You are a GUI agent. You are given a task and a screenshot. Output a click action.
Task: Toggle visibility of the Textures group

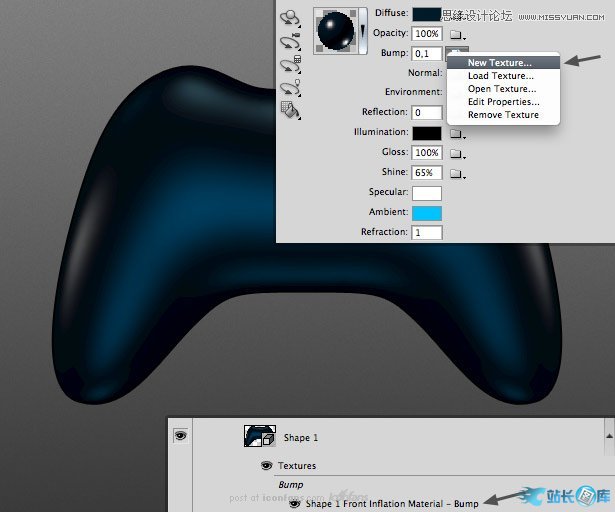[x=267, y=465]
